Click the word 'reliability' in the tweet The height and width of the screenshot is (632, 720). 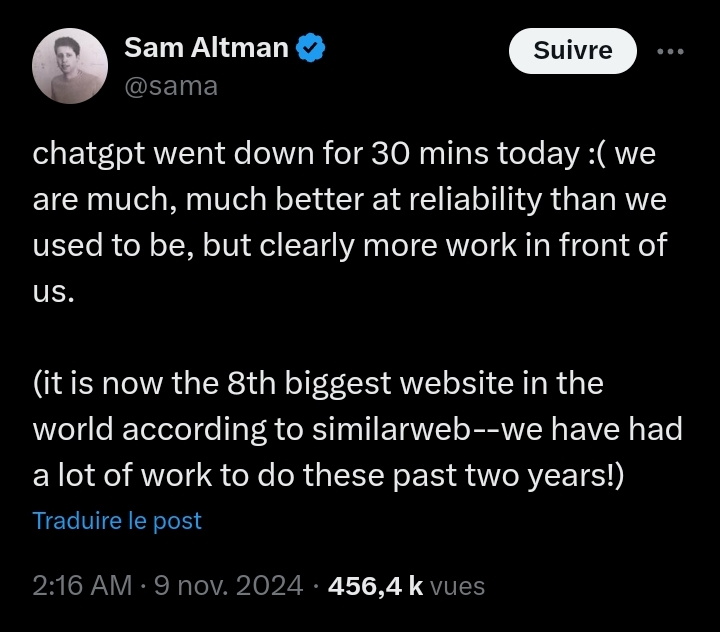[x=475, y=199]
